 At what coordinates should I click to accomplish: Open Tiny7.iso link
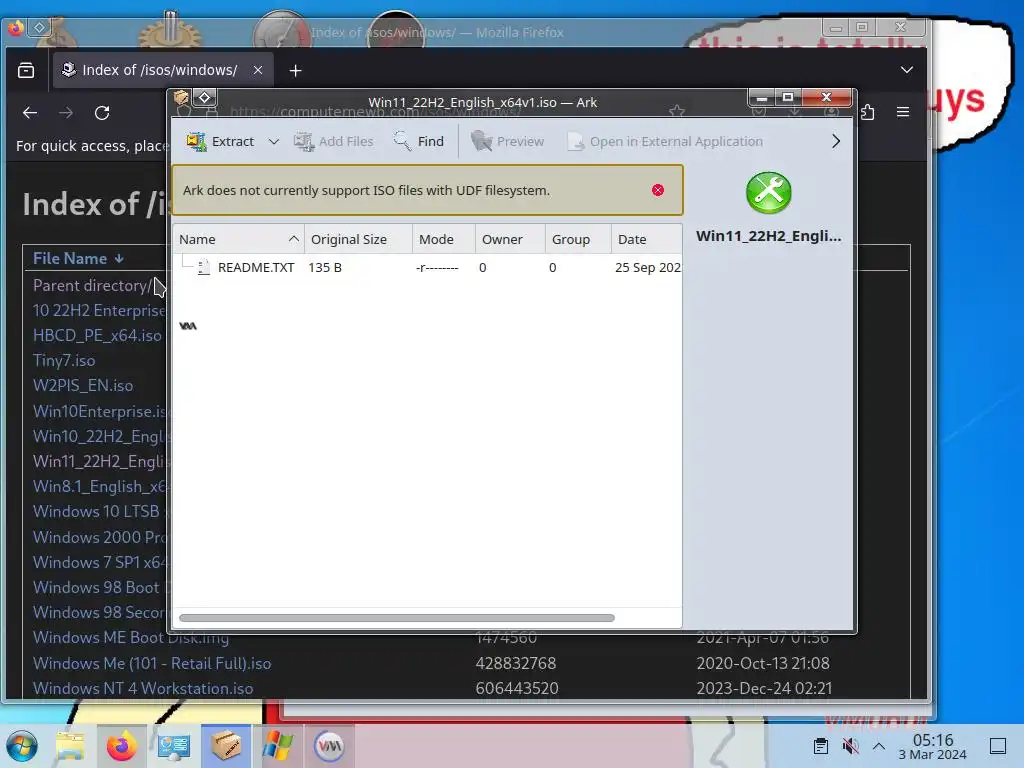point(64,360)
